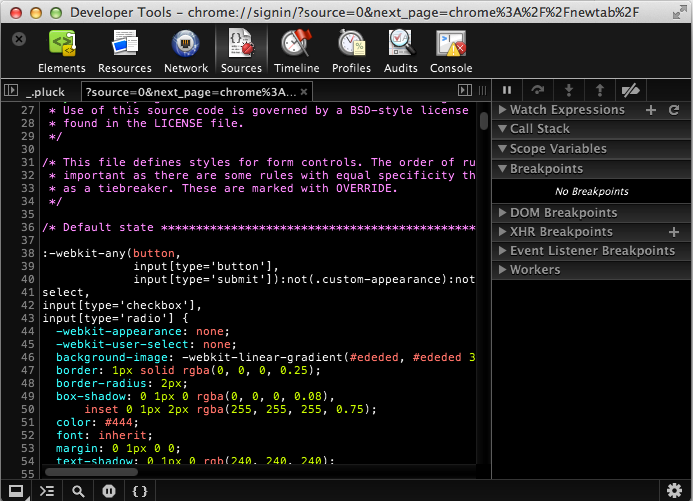Open the Network panel
Image resolution: width=693 pixels, height=501 pixels.
[x=186, y=51]
